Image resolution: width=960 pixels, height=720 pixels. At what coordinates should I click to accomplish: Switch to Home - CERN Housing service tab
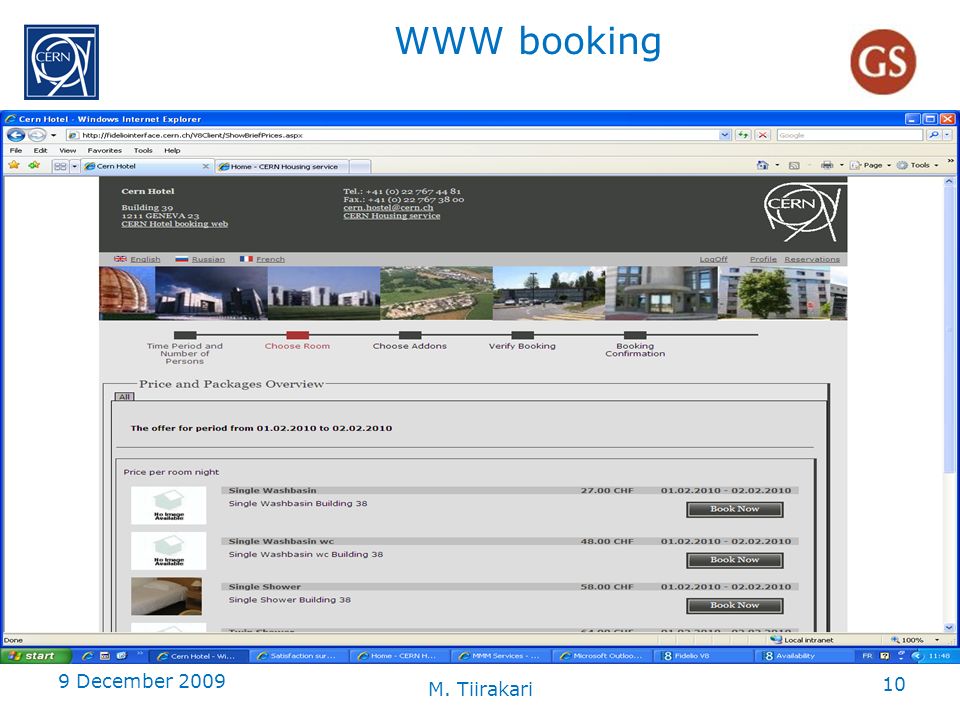point(282,167)
